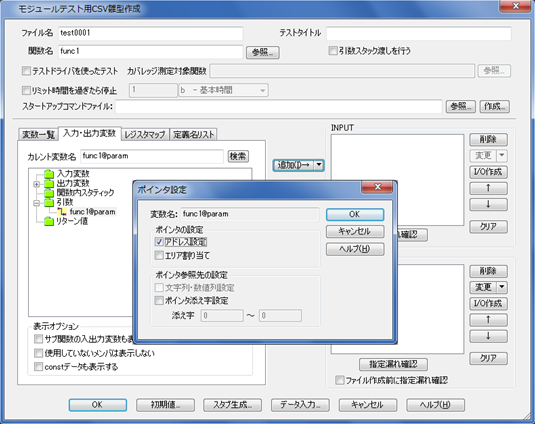Click the 引数 folder icon
535x424 pixels.
click(49, 203)
